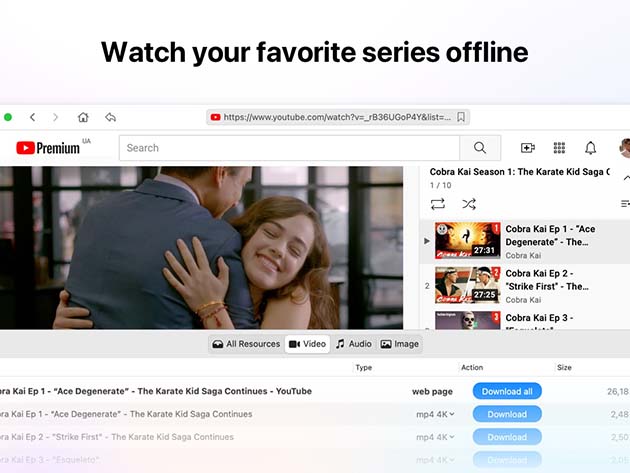630x473 pixels.
Task: Download Ep 2 Strike First video
Action: coord(507,437)
